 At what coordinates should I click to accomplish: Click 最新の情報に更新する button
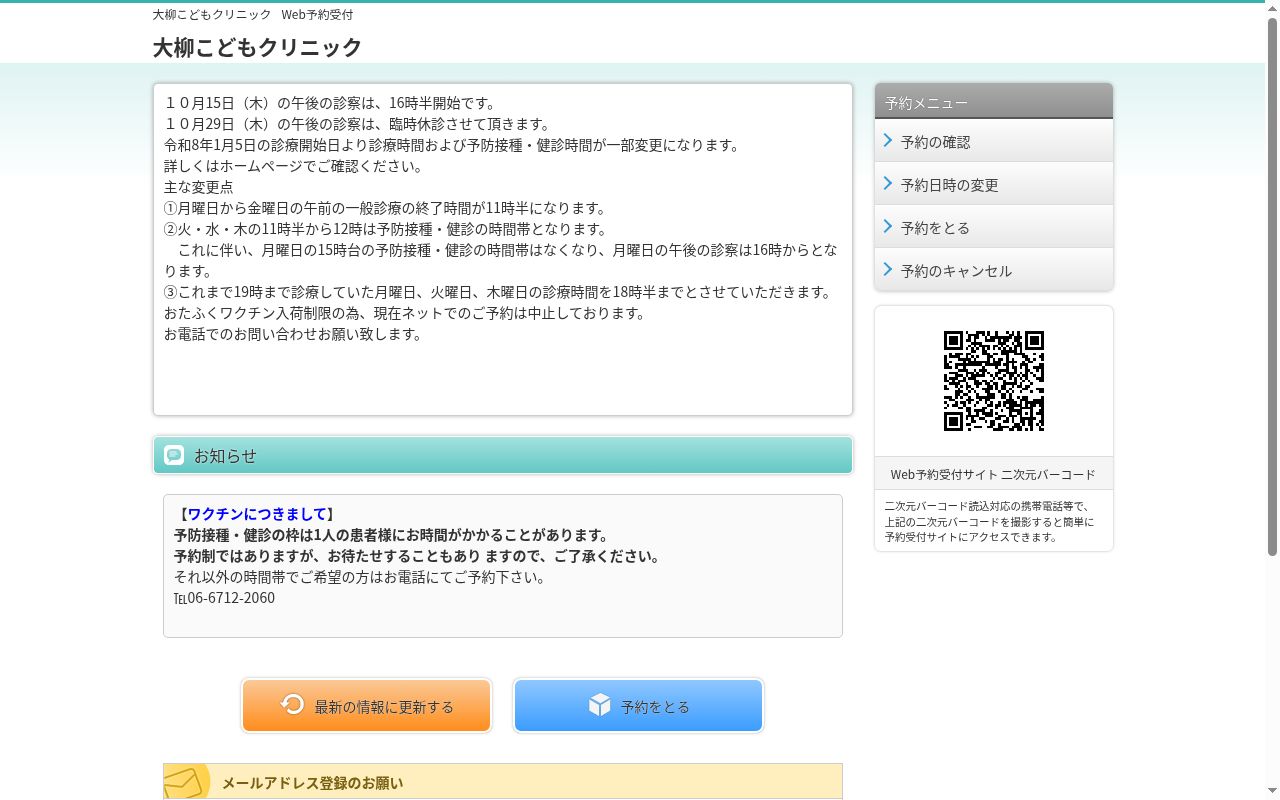[366, 706]
